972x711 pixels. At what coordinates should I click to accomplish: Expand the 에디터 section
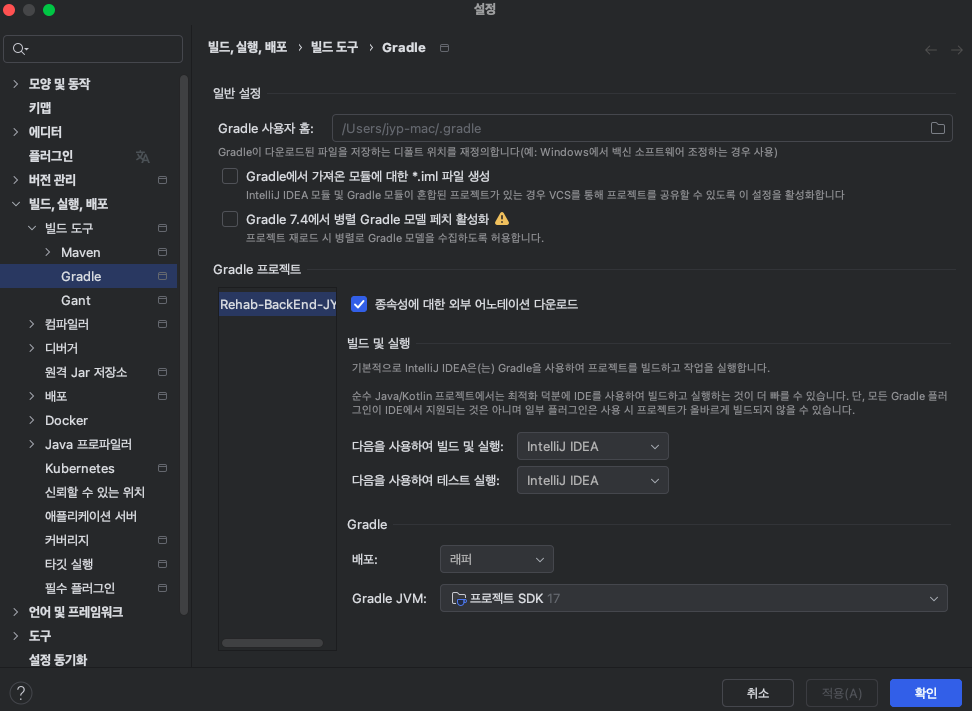pyautogui.click(x=15, y=132)
